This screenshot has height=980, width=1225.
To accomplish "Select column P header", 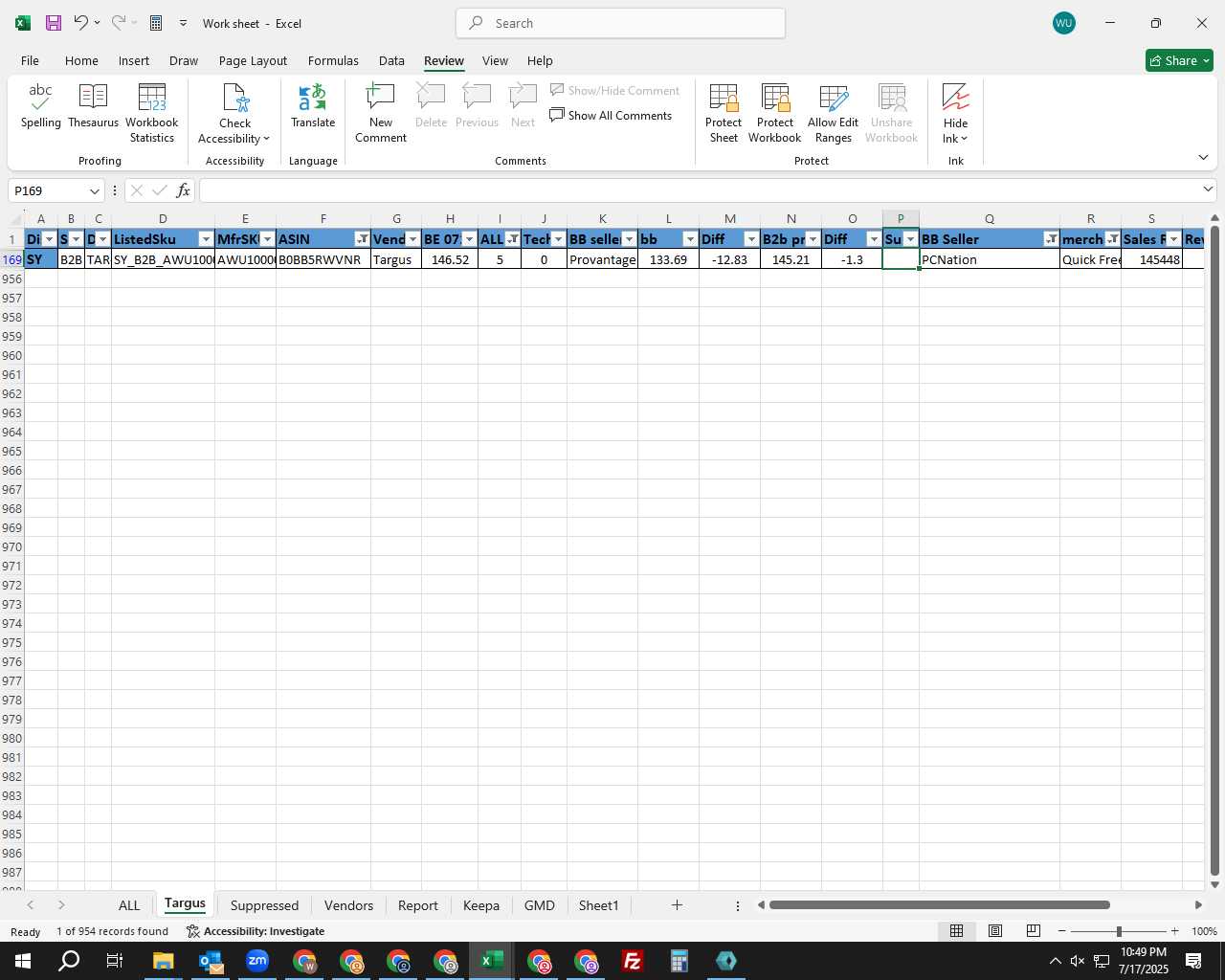I will click(x=901, y=219).
